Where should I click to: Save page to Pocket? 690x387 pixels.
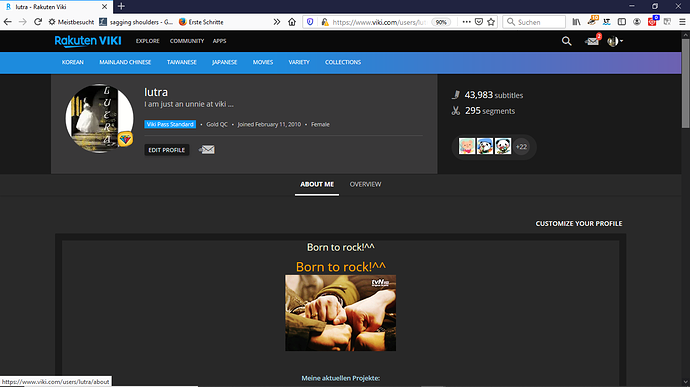click(x=479, y=22)
